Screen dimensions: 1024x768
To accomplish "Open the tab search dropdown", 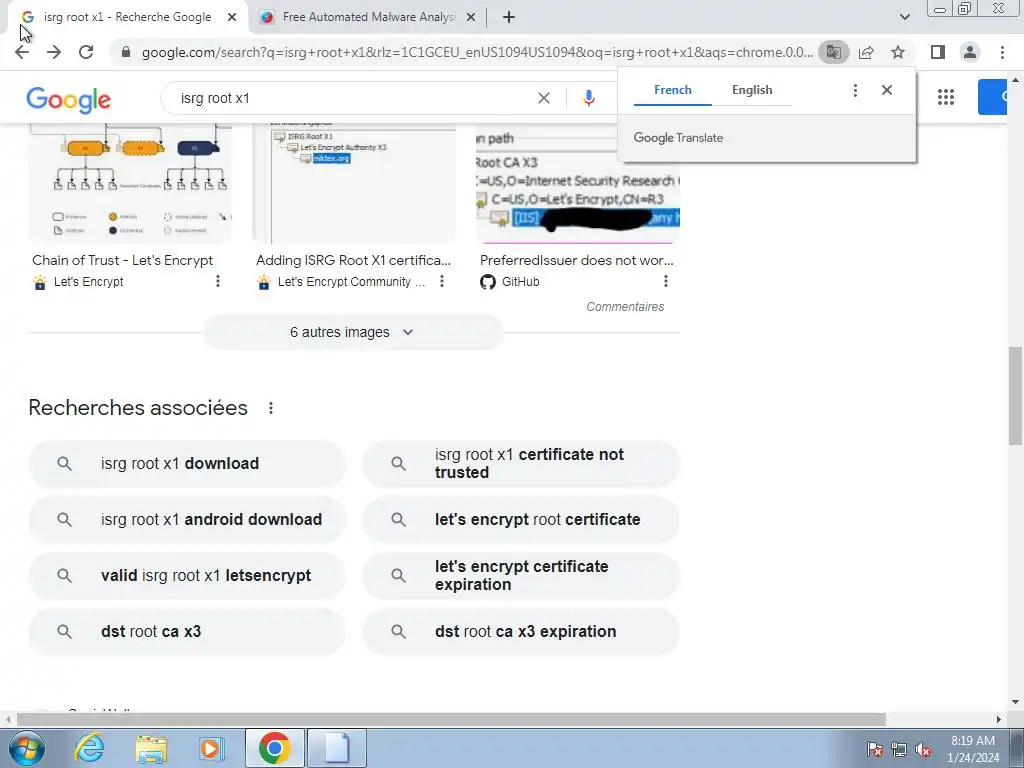I will point(904,18).
